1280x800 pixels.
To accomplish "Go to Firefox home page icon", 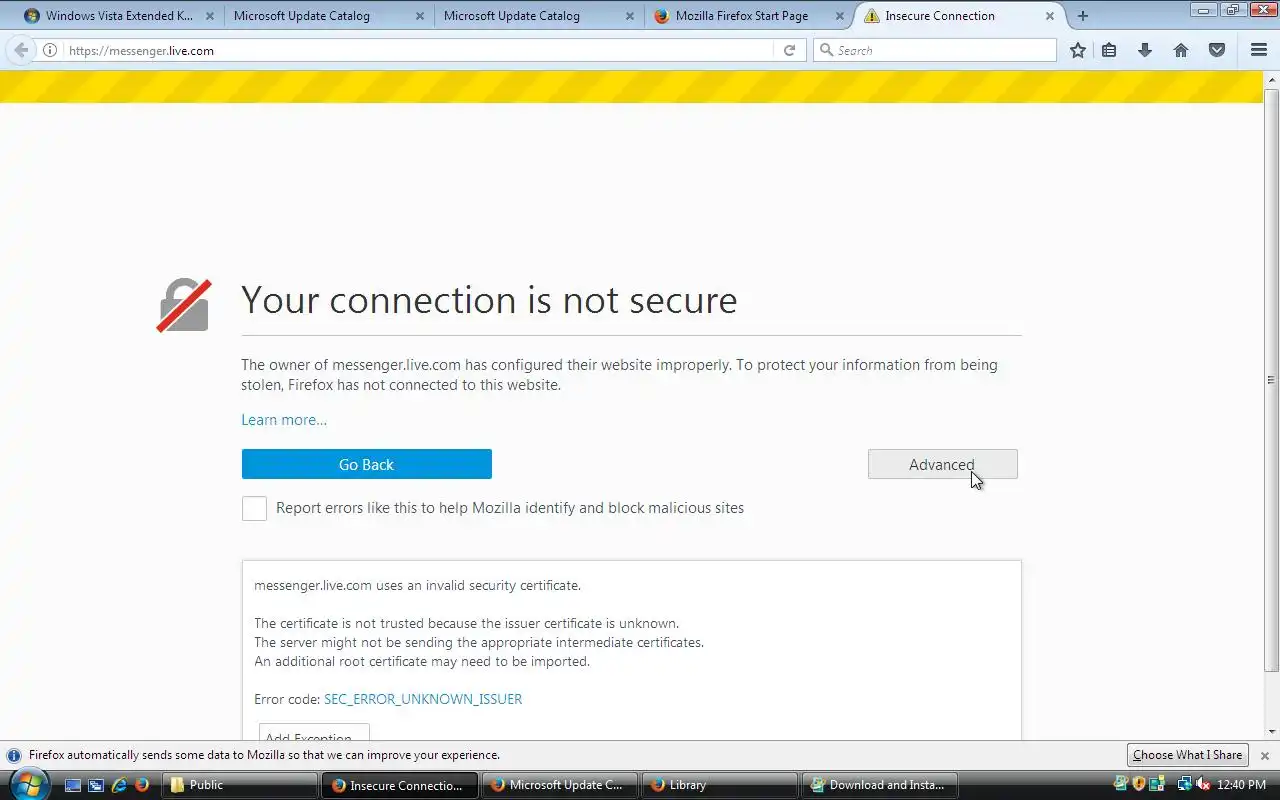I will 1181,50.
